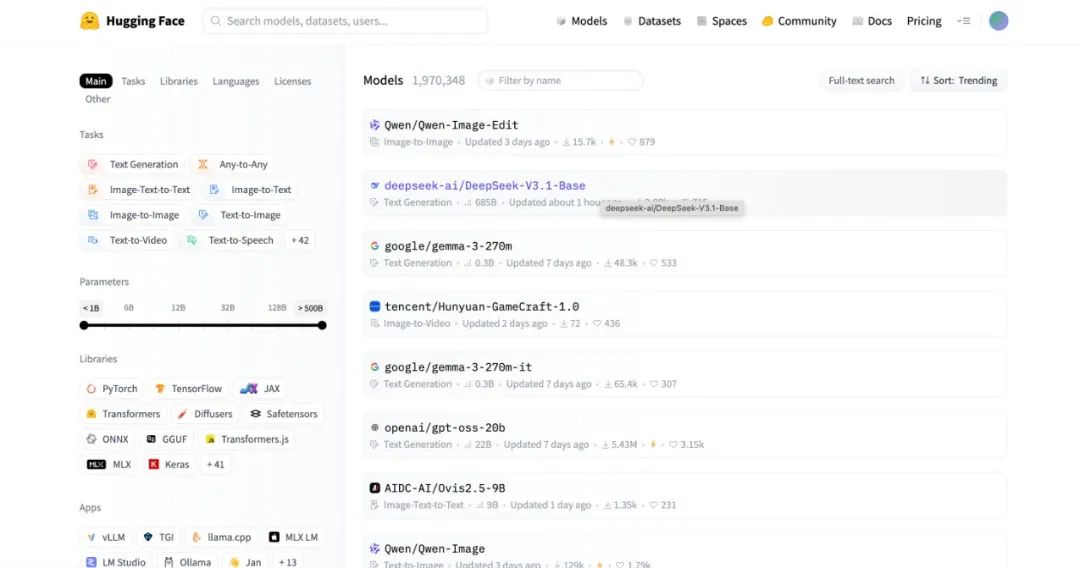Image resolution: width=1080 pixels, height=568 pixels.
Task: Click the Qwen icon beside Qwen/Qwen-Image
Action: (375, 549)
